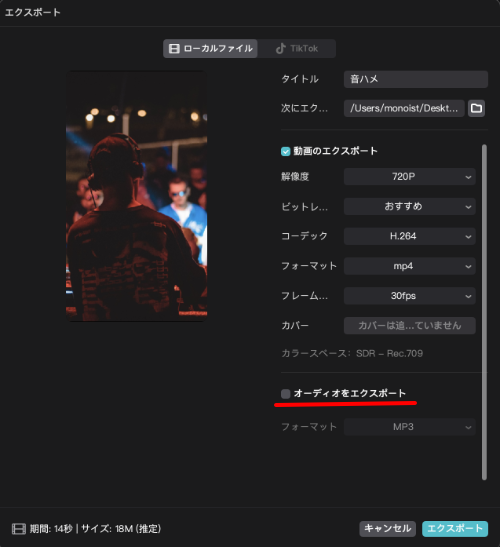
Task: Click the エクスポート button at bottom
Action: [x=455, y=529]
